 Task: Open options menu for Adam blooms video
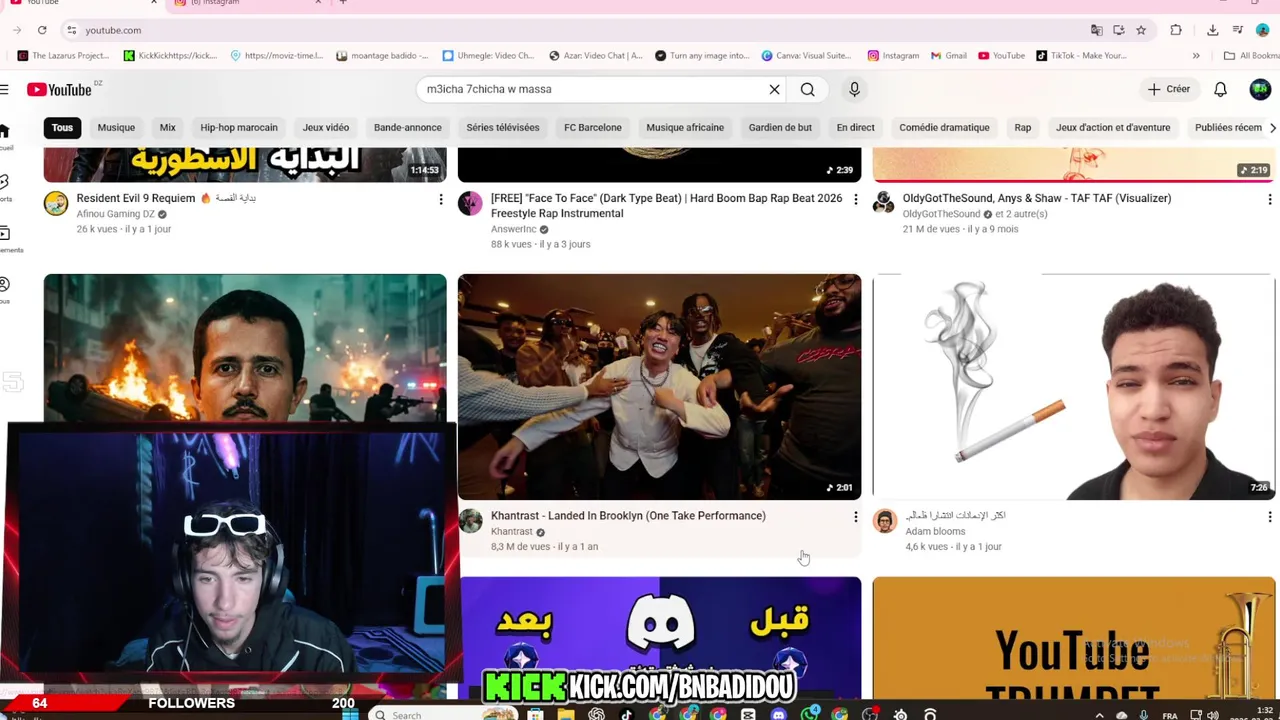[x=1269, y=517]
